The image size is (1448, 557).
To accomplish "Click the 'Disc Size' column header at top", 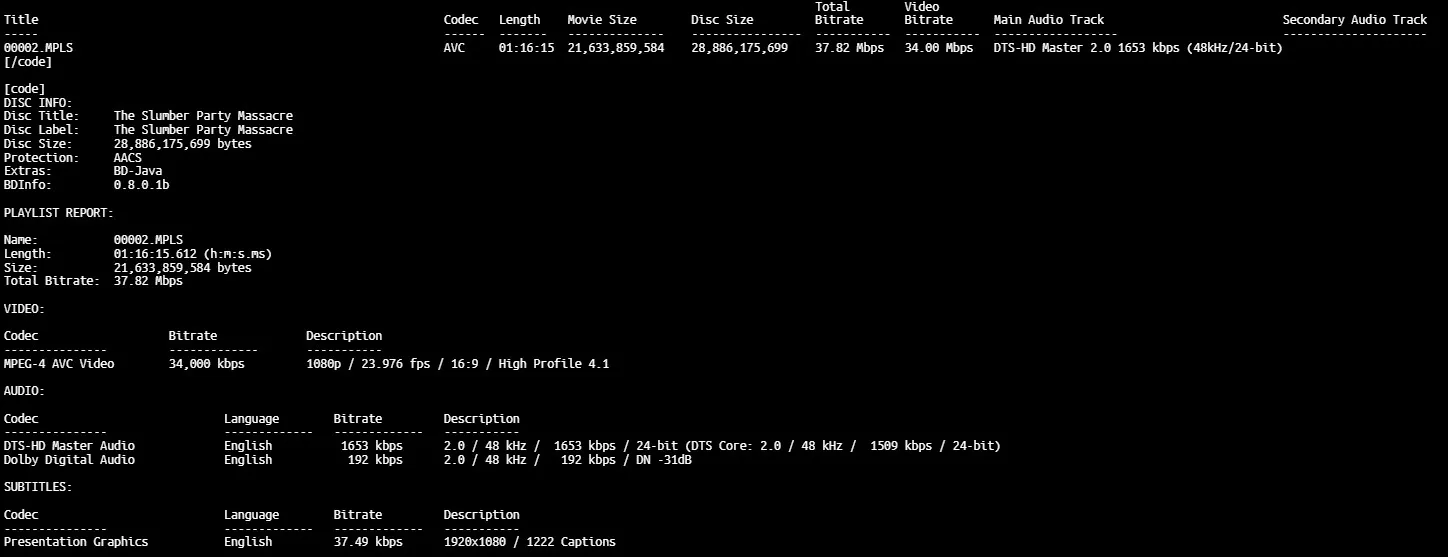I will pyautogui.click(x=722, y=20).
